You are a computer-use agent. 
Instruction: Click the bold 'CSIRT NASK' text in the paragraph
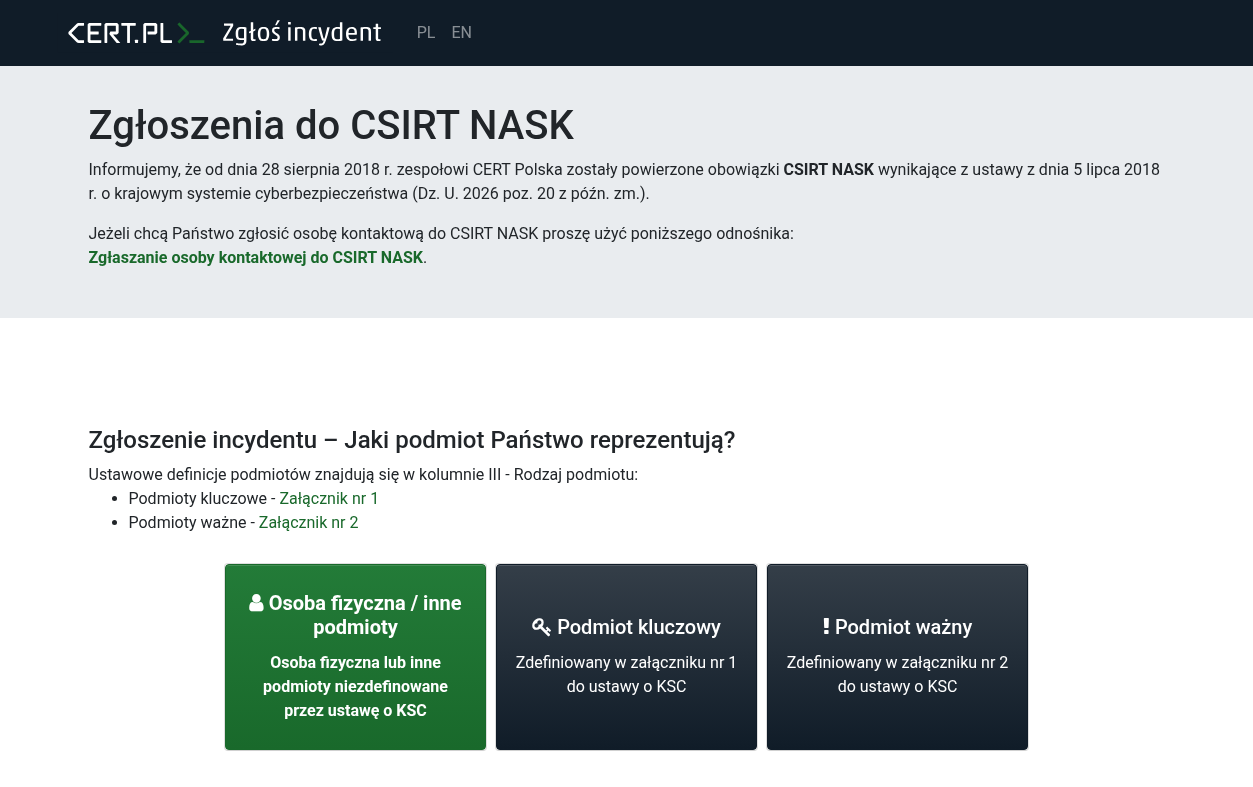[x=828, y=169]
